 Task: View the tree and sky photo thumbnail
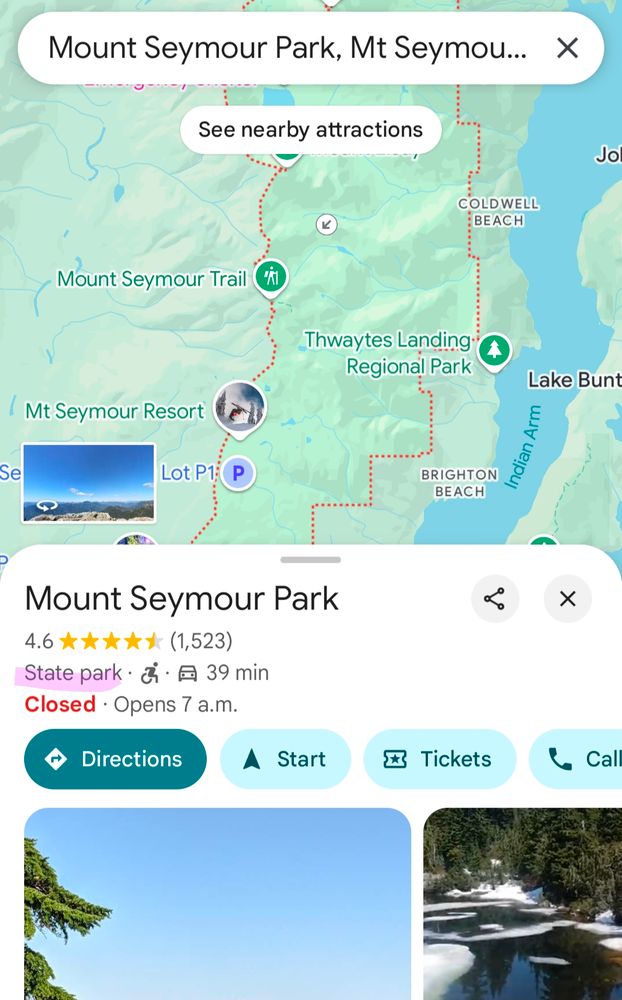point(217,903)
